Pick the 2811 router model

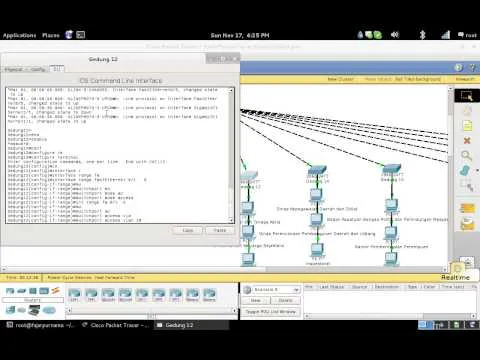point(142,295)
